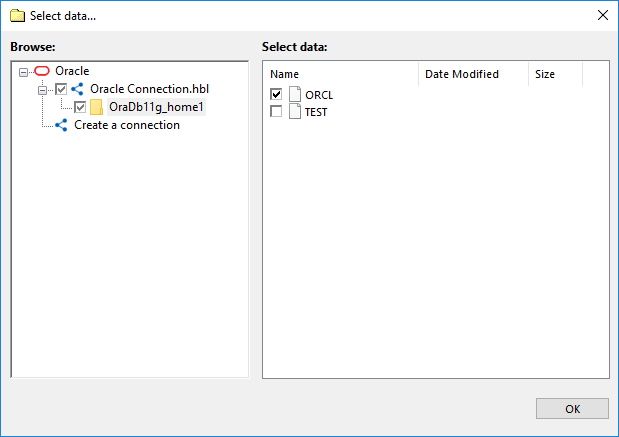Image resolution: width=619 pixels, height=437 pixels.
Task: Click the Create a connection share icon
Action: pos(61,125)
